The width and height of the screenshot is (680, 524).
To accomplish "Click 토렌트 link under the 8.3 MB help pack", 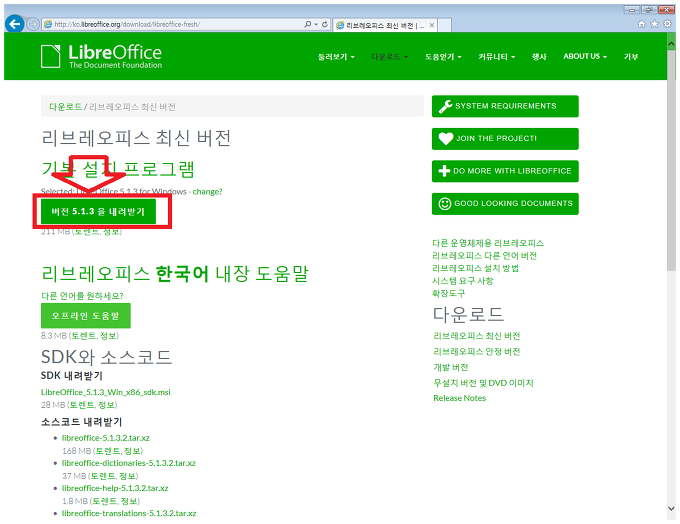I will (x=83, y=336).
